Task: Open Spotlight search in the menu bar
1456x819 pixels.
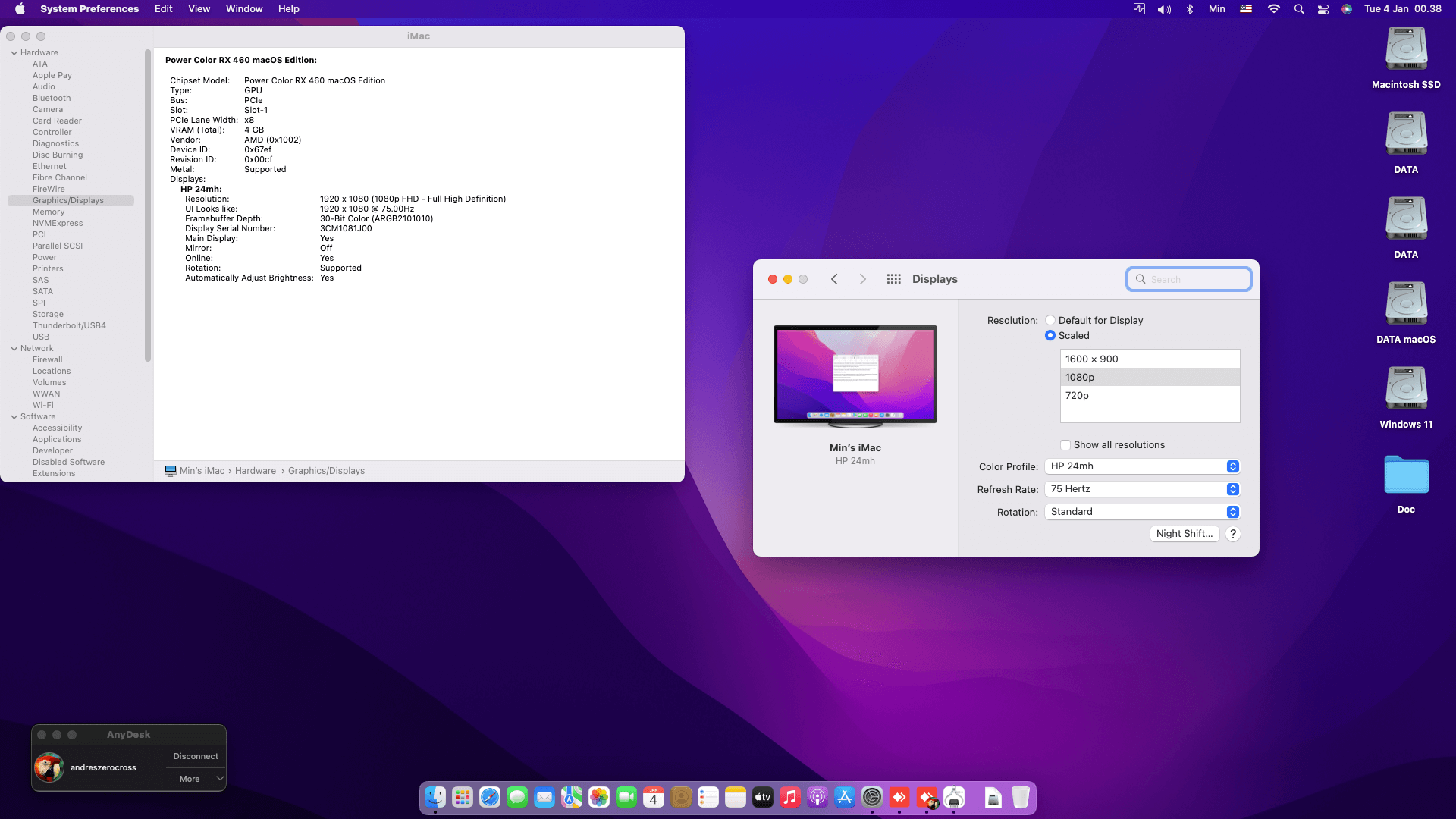Action: pyautogui.click(x=1299, y=9)
